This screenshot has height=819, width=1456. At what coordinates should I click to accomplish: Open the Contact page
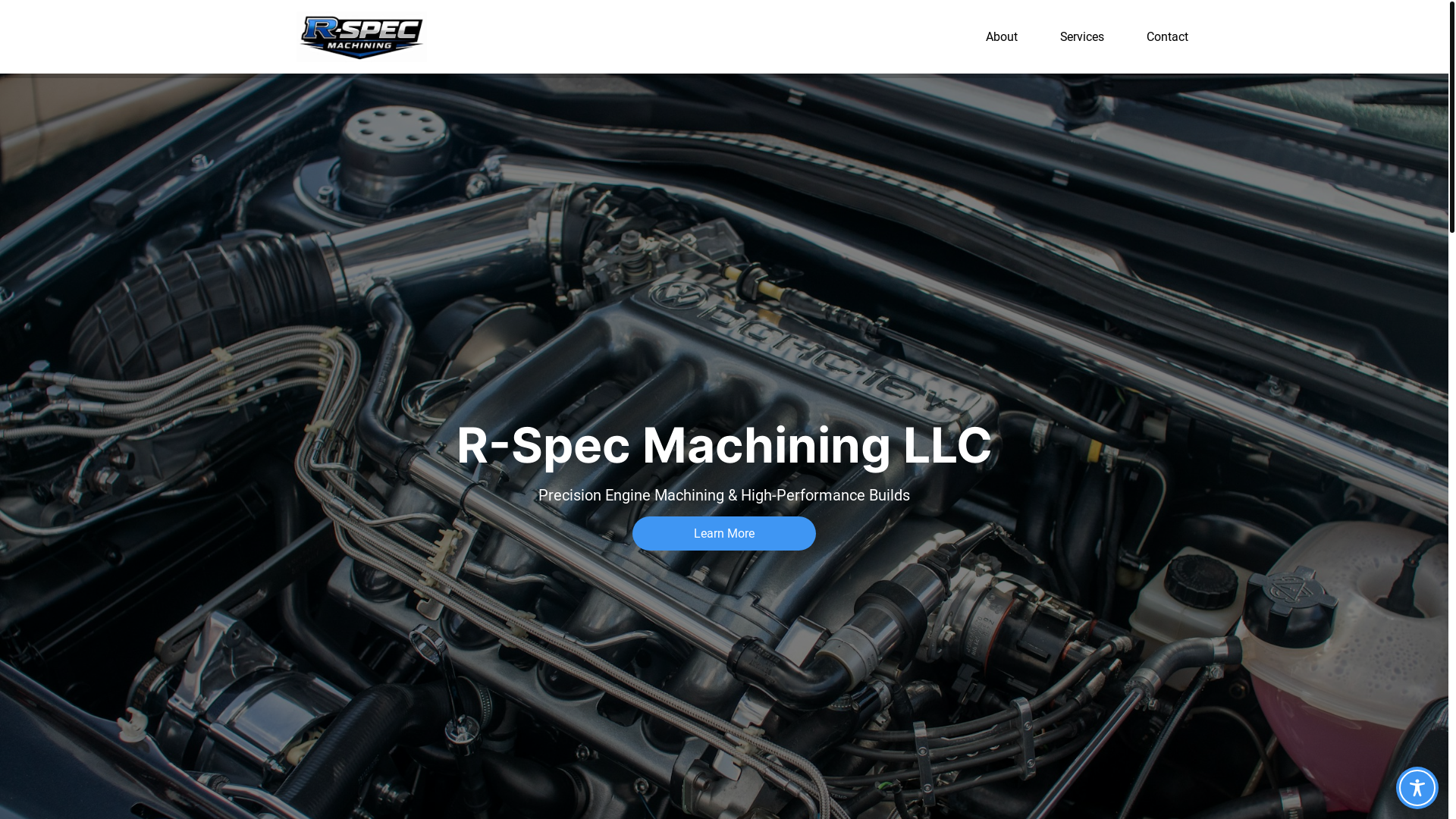tap(1166, 36)
